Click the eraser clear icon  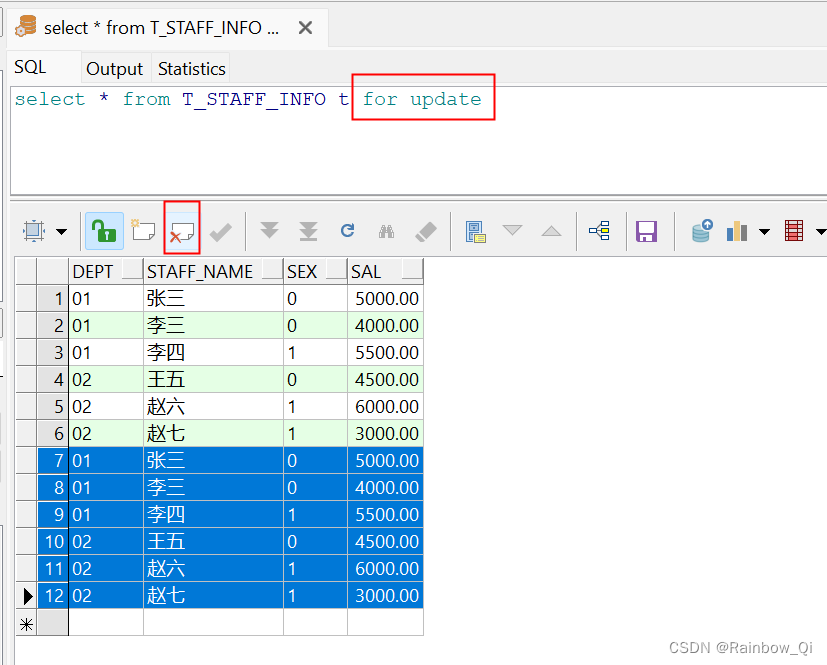pos(424,230)
